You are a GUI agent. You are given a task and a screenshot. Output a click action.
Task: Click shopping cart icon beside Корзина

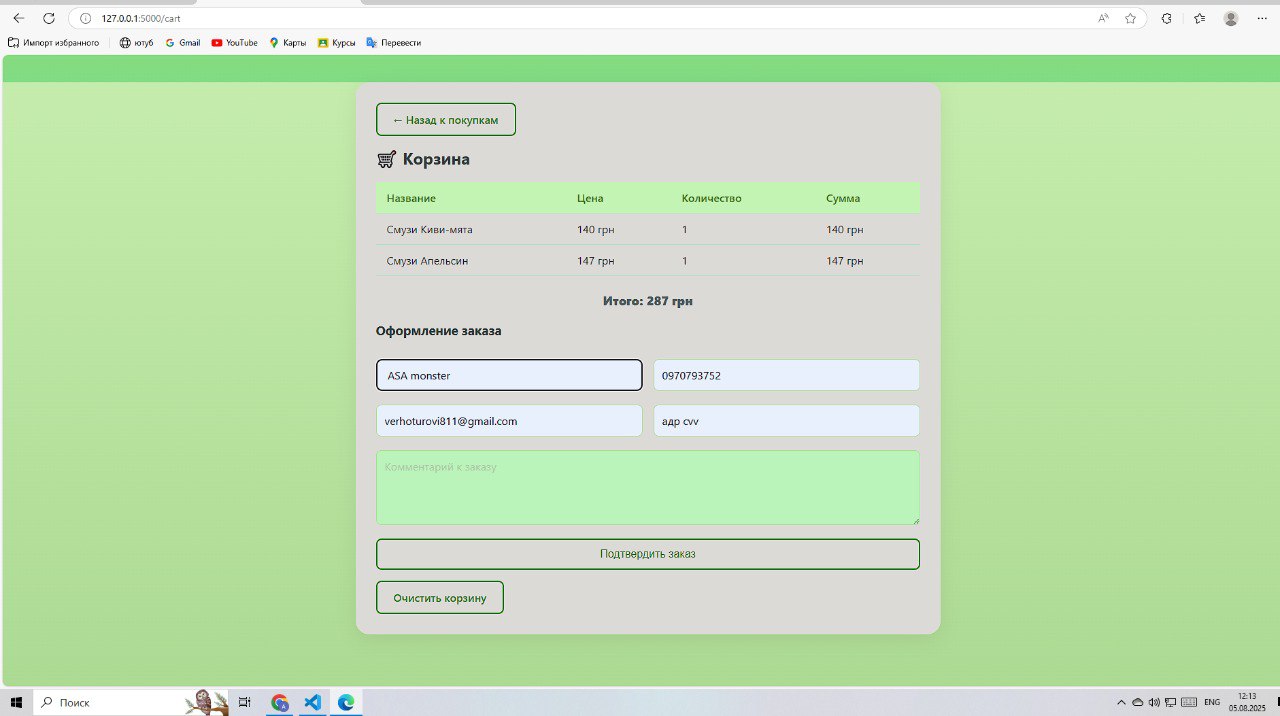[x=387, y=159]
